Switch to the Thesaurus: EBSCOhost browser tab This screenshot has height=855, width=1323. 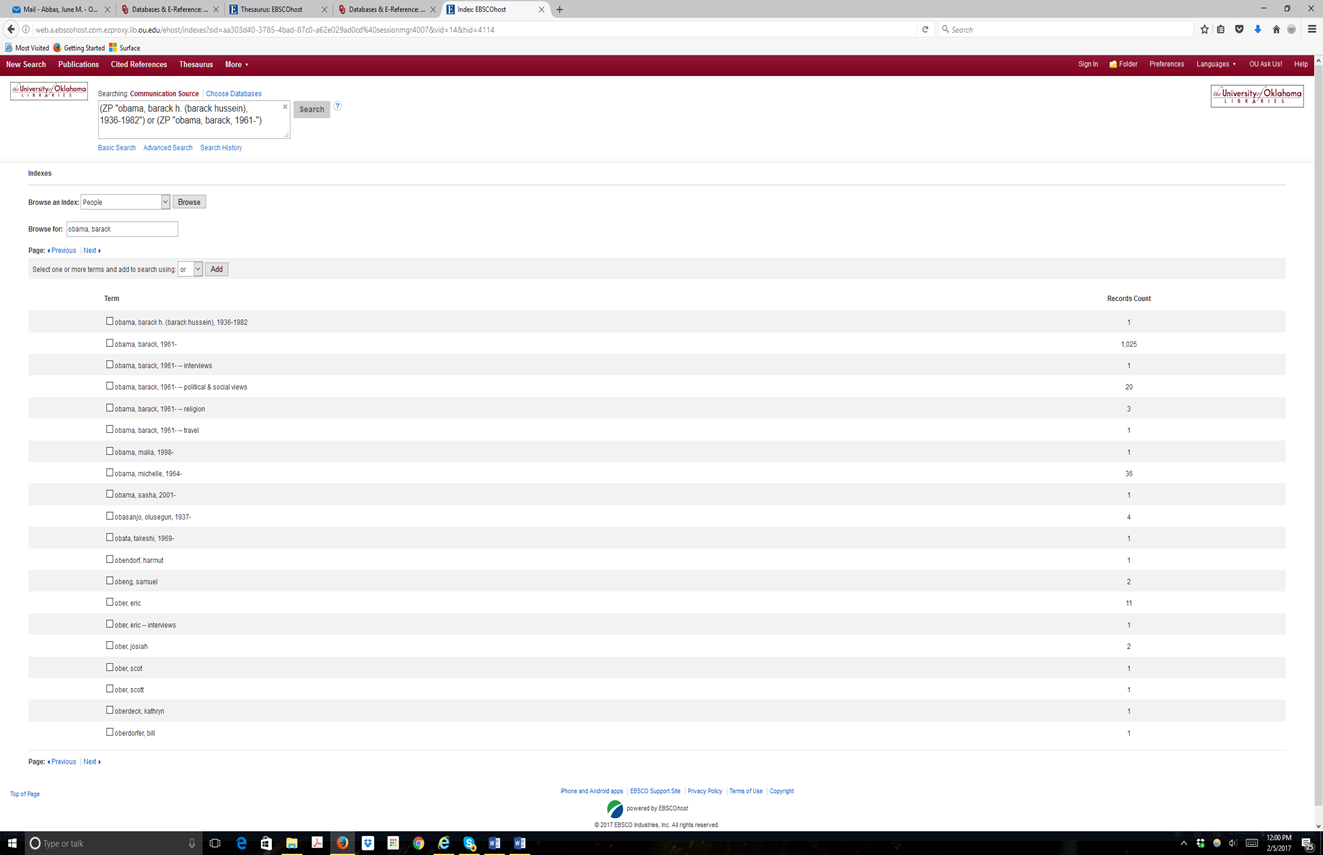(x=272, y=9)
